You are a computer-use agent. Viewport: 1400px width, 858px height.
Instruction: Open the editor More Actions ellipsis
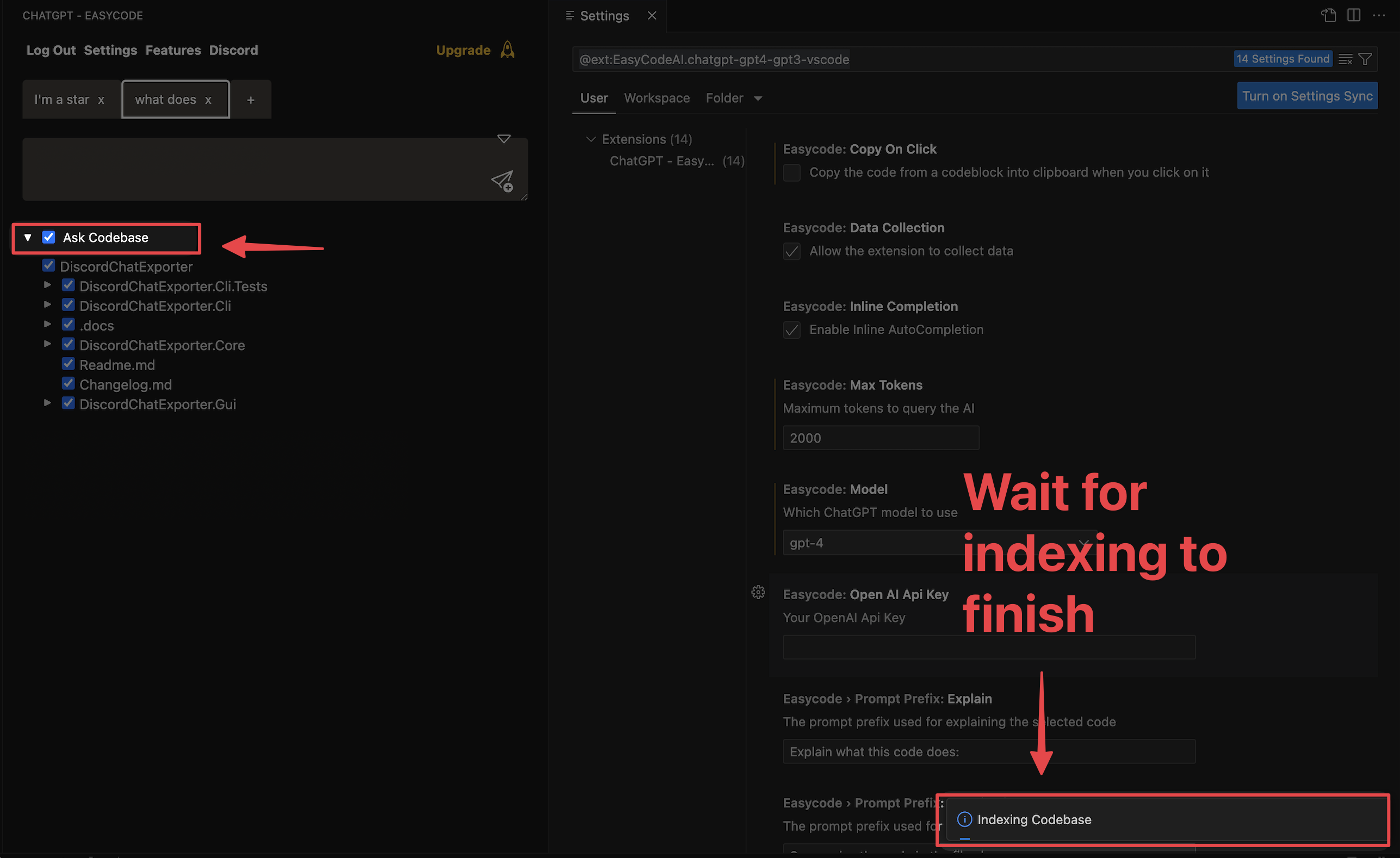1378,15
